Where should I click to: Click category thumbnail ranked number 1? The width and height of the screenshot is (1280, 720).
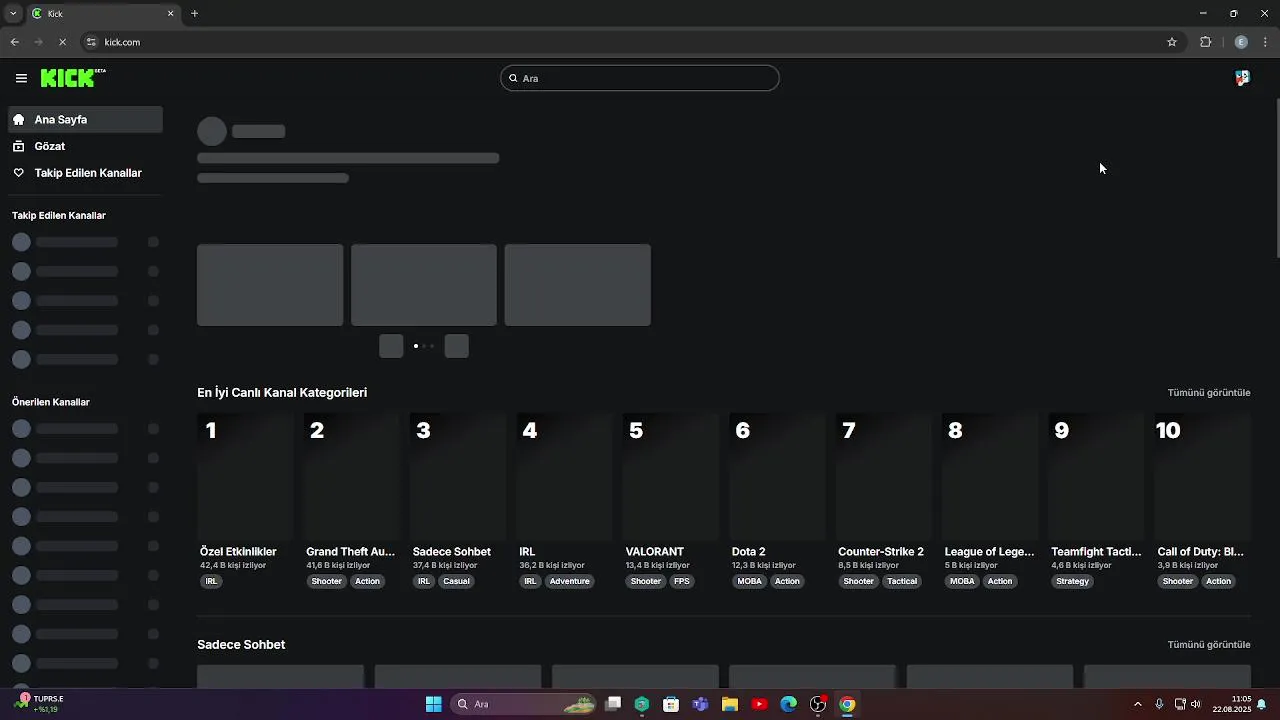pyautogui.click(x=245, y=476)
